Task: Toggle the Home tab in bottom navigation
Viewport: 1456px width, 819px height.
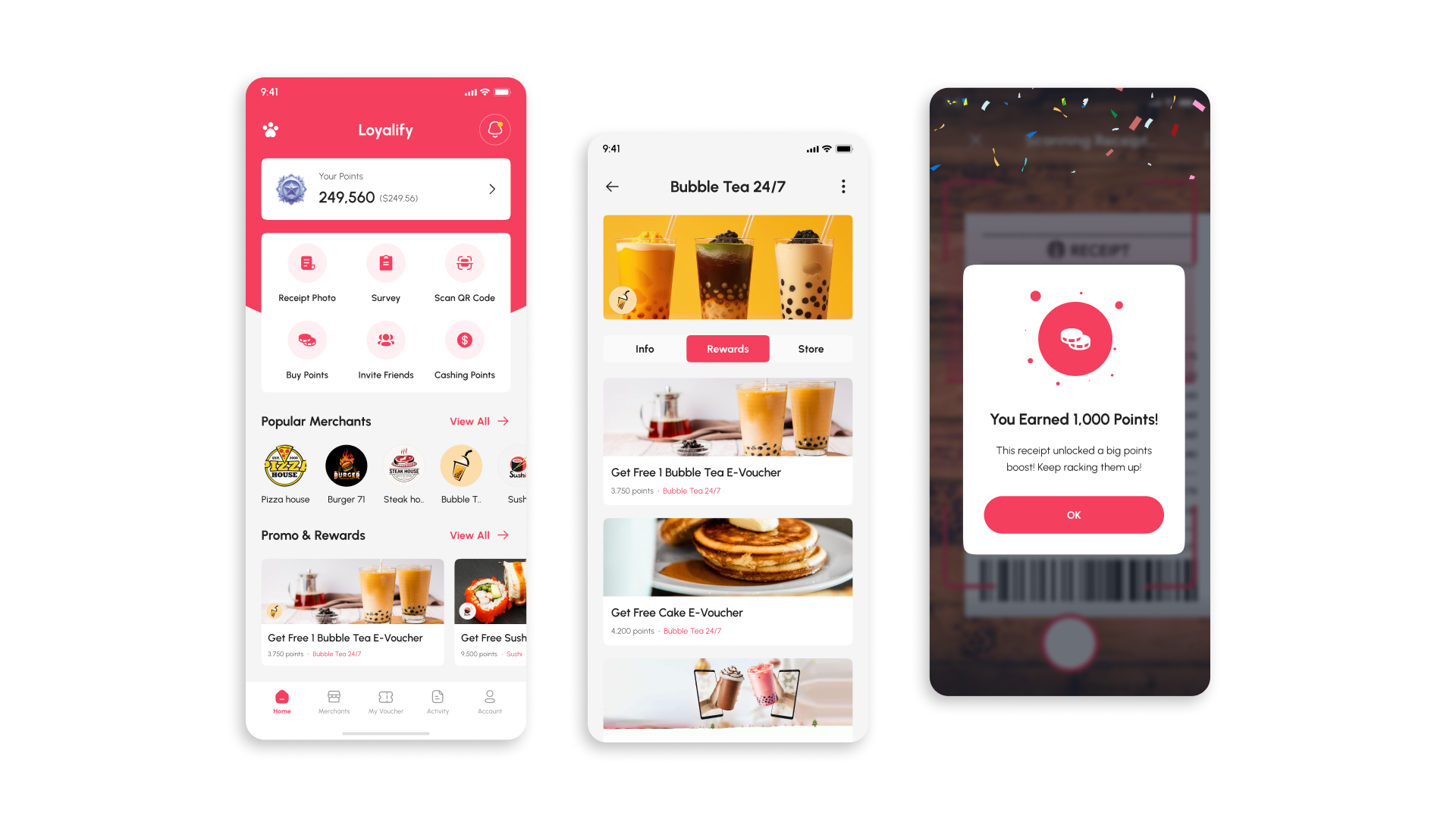Action: click(281, 700)
